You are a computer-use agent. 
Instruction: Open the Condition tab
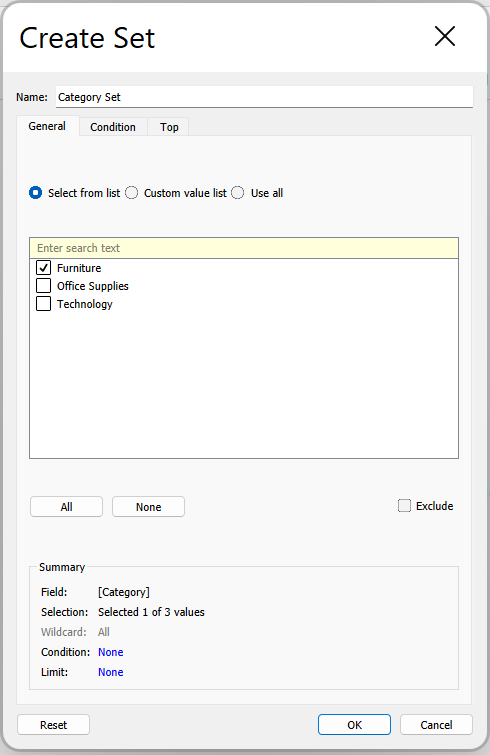113,127
